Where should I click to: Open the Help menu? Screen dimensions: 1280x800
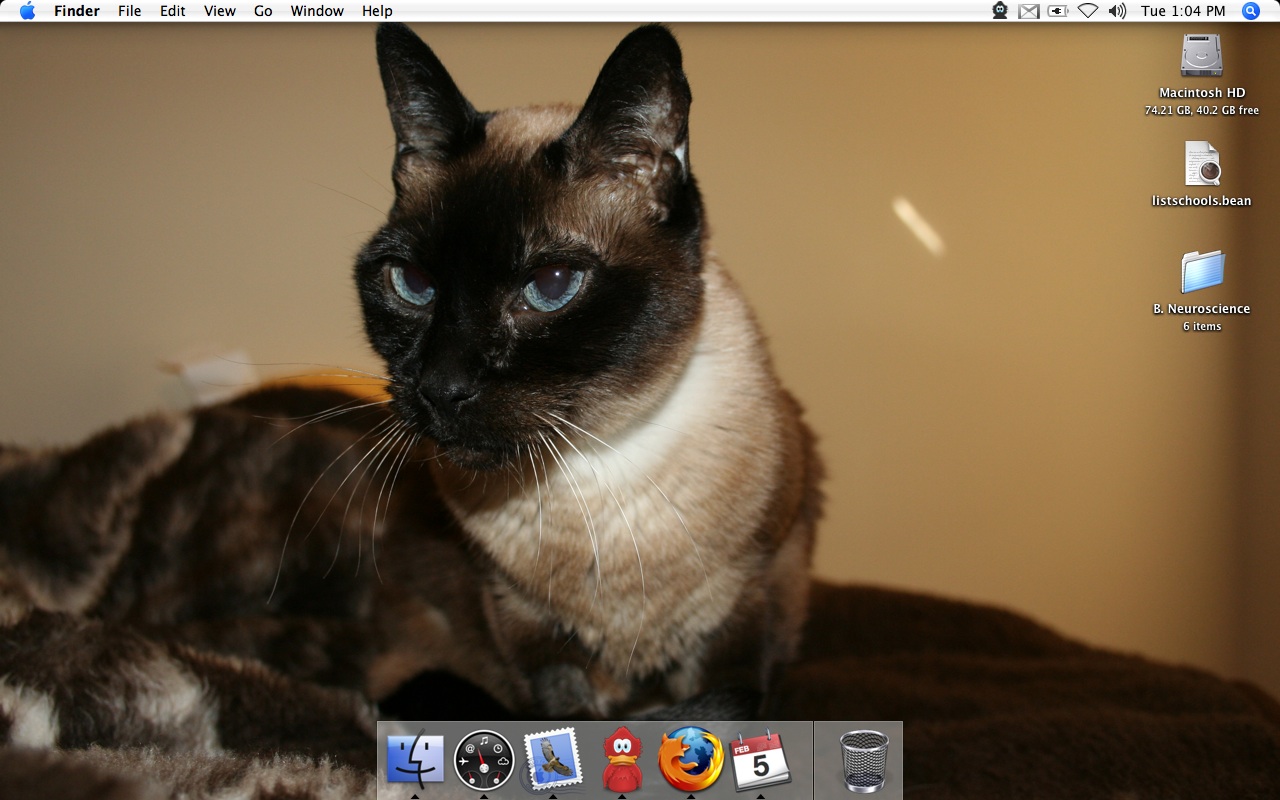click(377, 11)
